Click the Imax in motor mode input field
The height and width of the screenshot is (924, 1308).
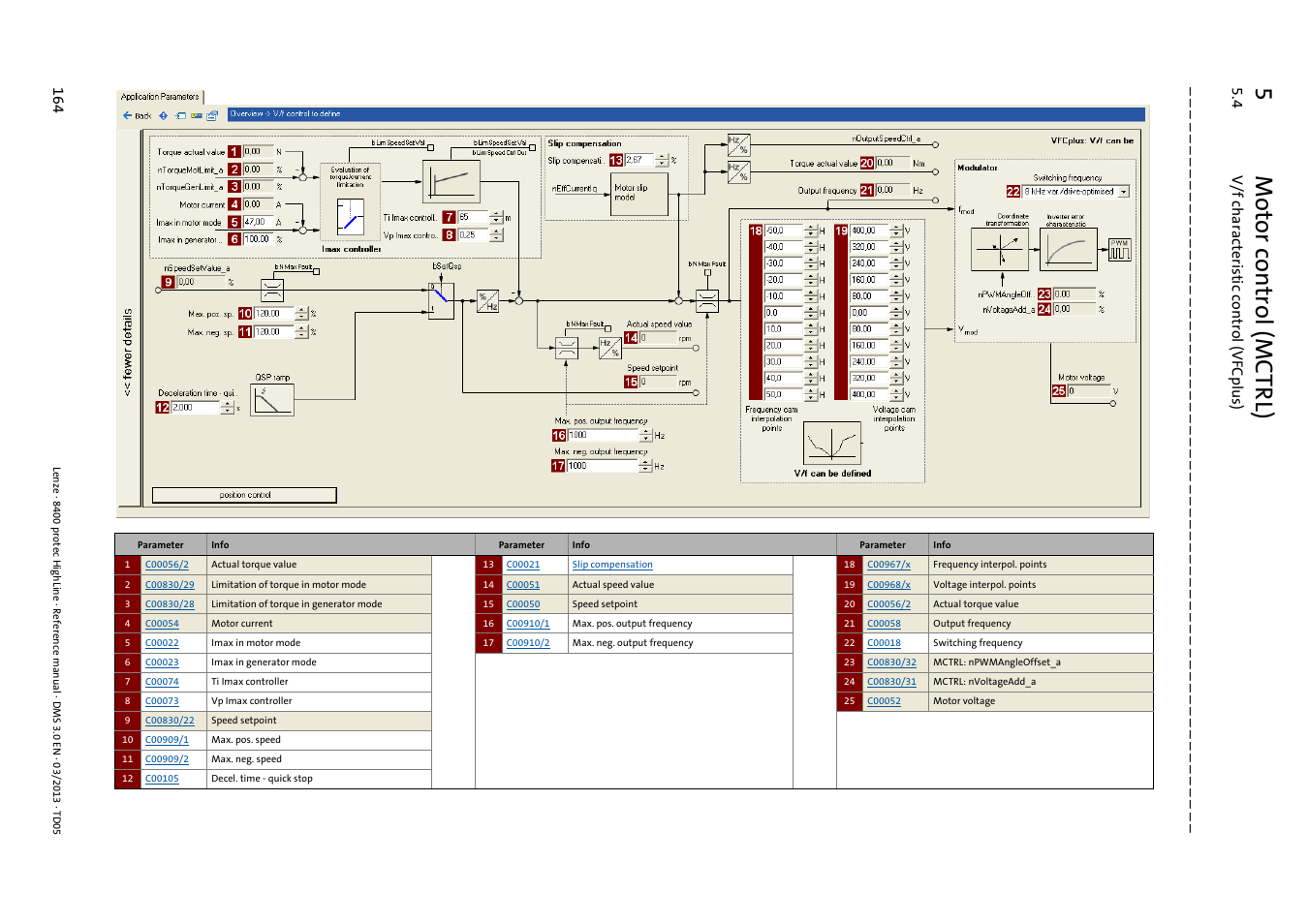pos(259,223)
